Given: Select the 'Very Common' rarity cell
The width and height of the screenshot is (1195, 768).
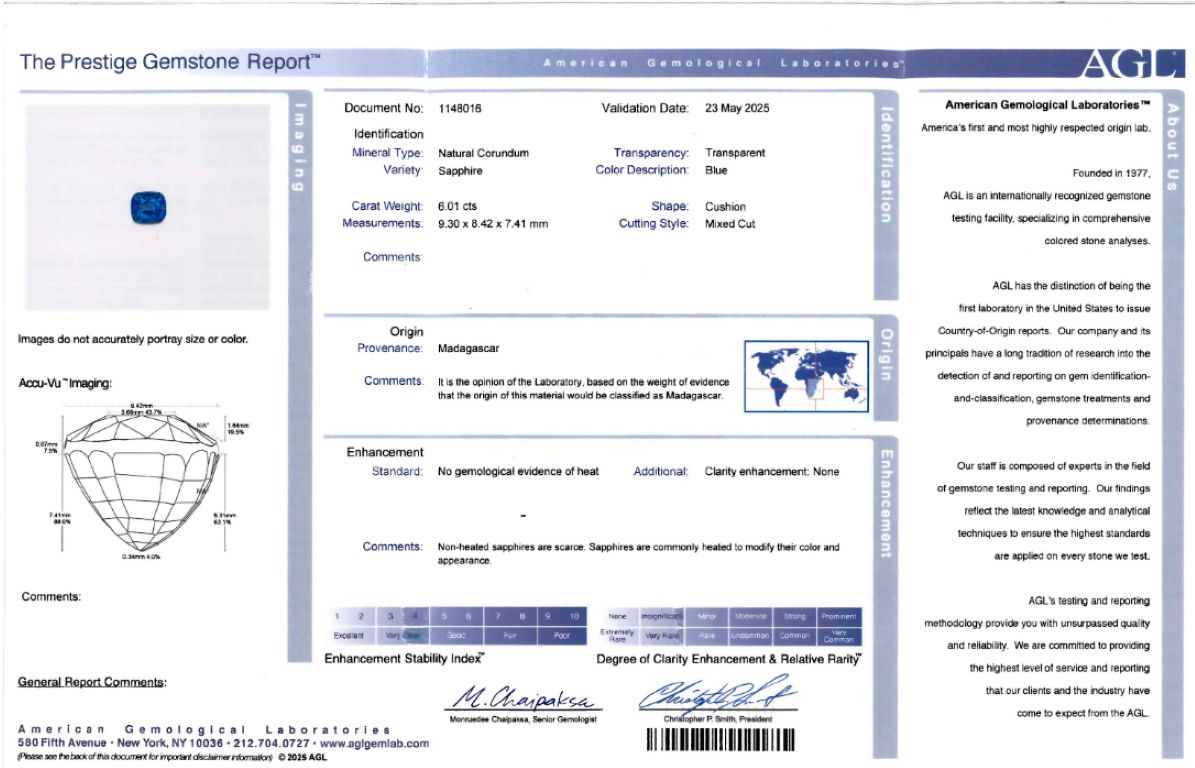Looking at the screenshot, I should coord(839,635).
